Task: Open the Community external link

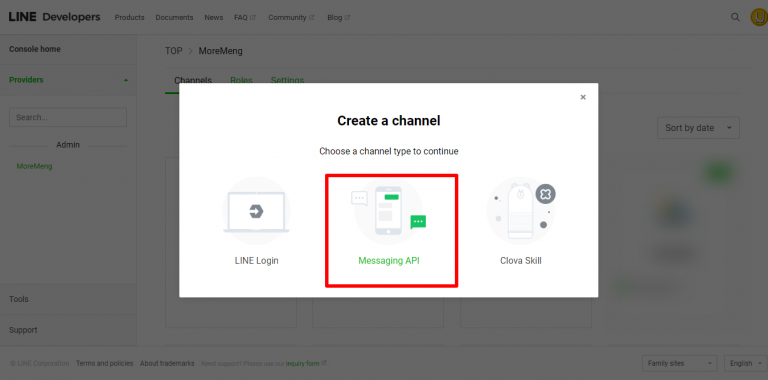Action: (x=291, y=17)
